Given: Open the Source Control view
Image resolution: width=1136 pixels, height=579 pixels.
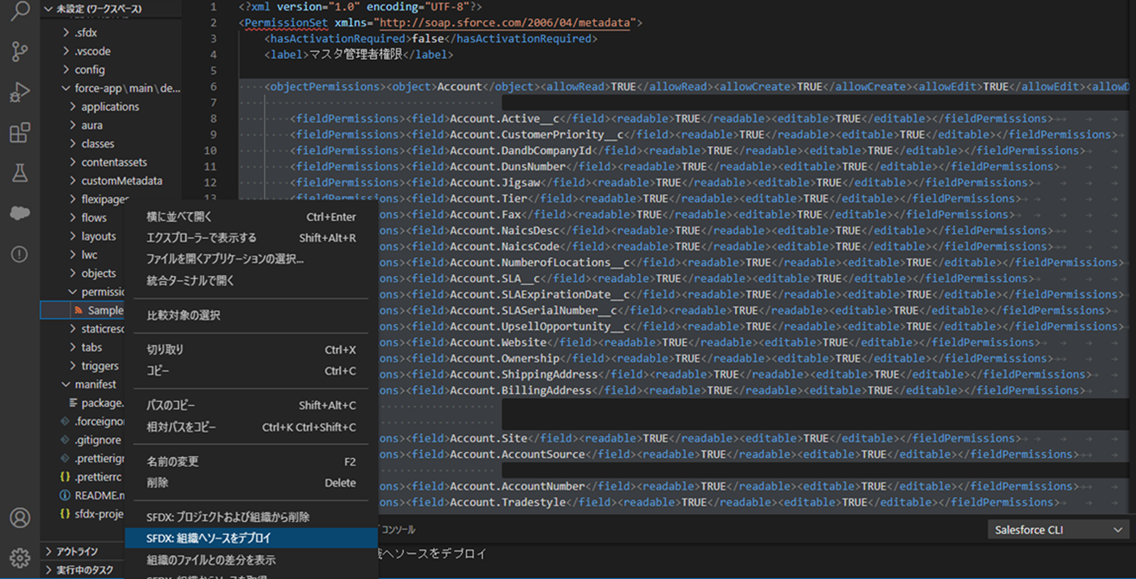Looking at the screenshot, I should point(20,52).
